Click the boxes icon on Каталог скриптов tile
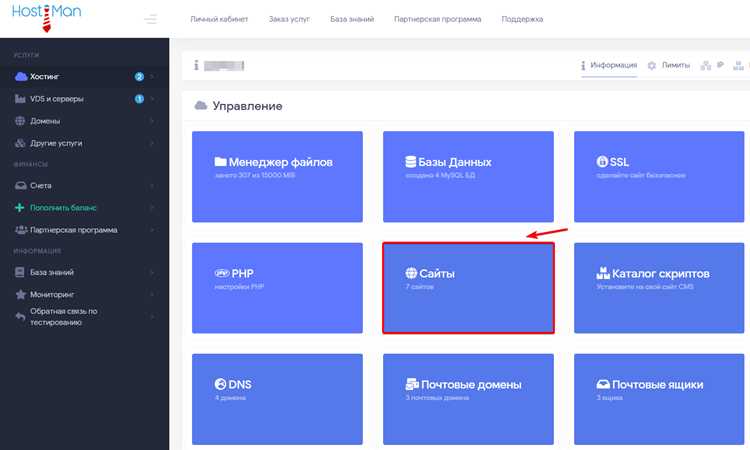 603,273
